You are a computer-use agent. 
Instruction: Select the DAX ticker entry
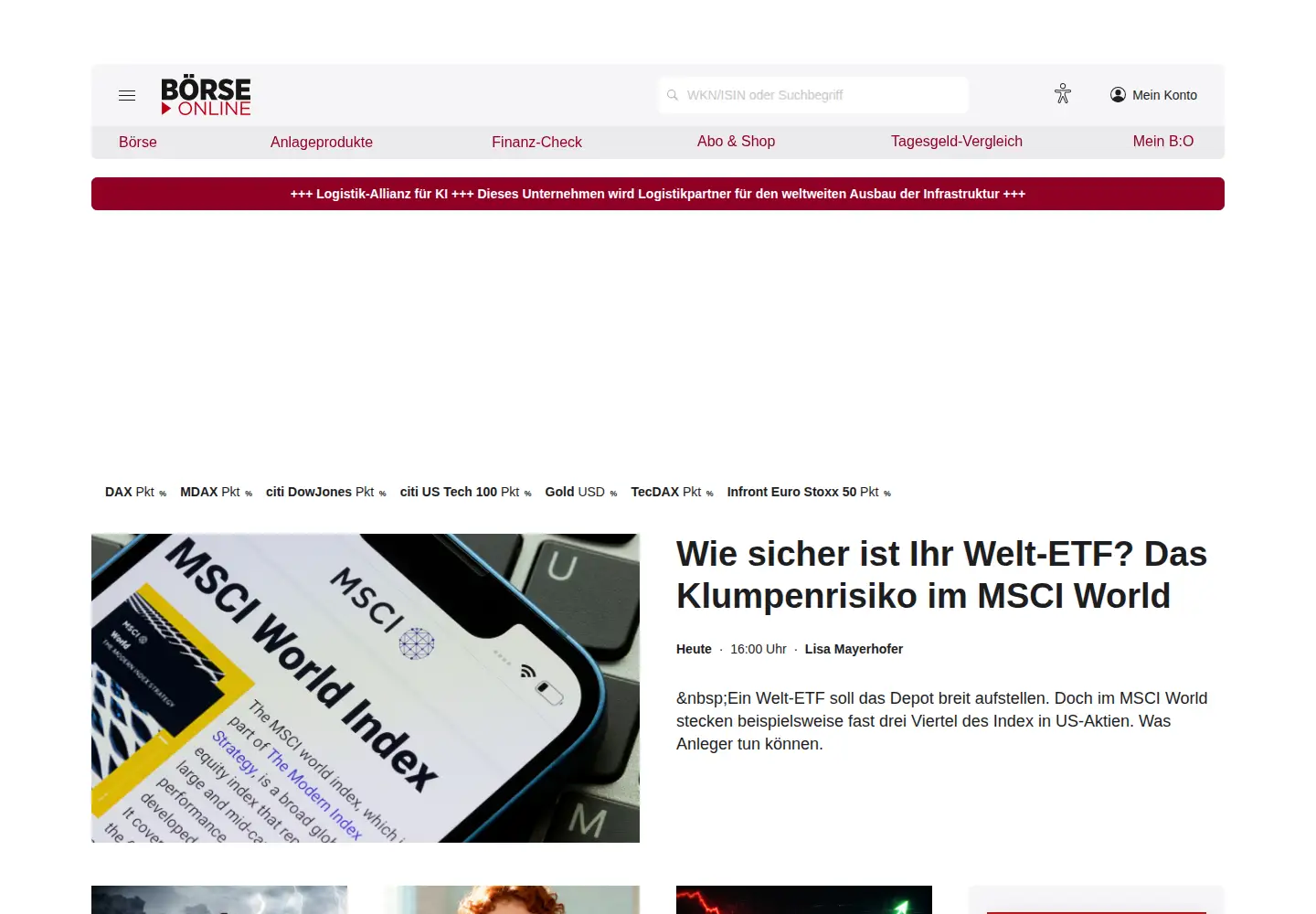135,492
